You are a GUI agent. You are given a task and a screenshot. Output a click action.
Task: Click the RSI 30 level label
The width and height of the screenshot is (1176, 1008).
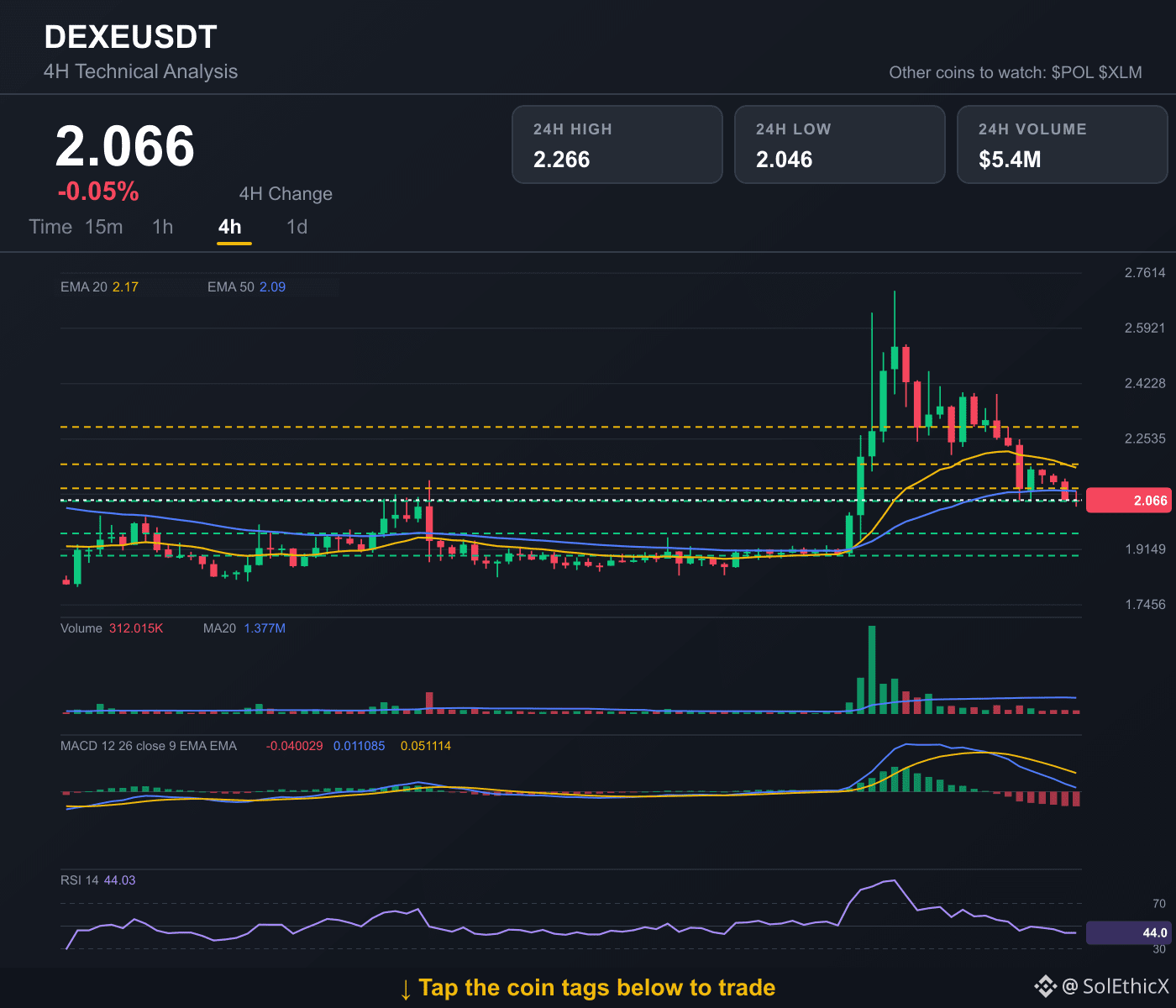1159,949
